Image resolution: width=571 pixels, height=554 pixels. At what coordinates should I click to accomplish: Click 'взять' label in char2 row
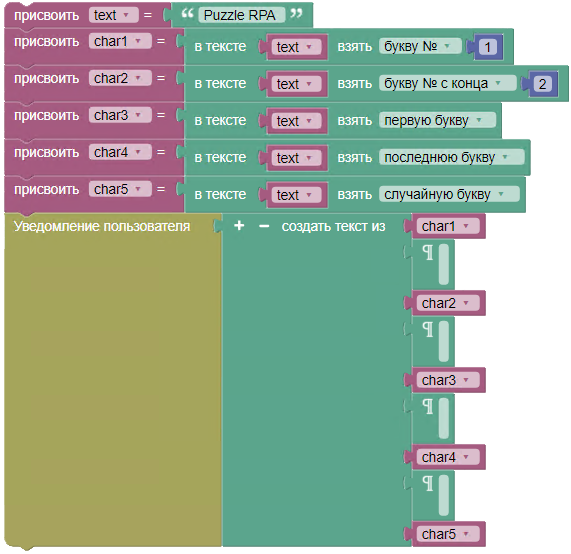(x=355, y=84)
